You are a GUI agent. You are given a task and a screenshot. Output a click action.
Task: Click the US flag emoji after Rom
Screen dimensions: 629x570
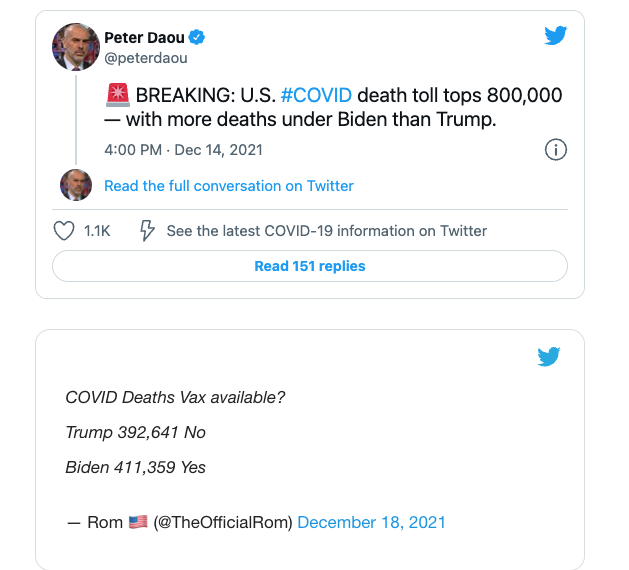pyautogui.click(x=138, y=522)
